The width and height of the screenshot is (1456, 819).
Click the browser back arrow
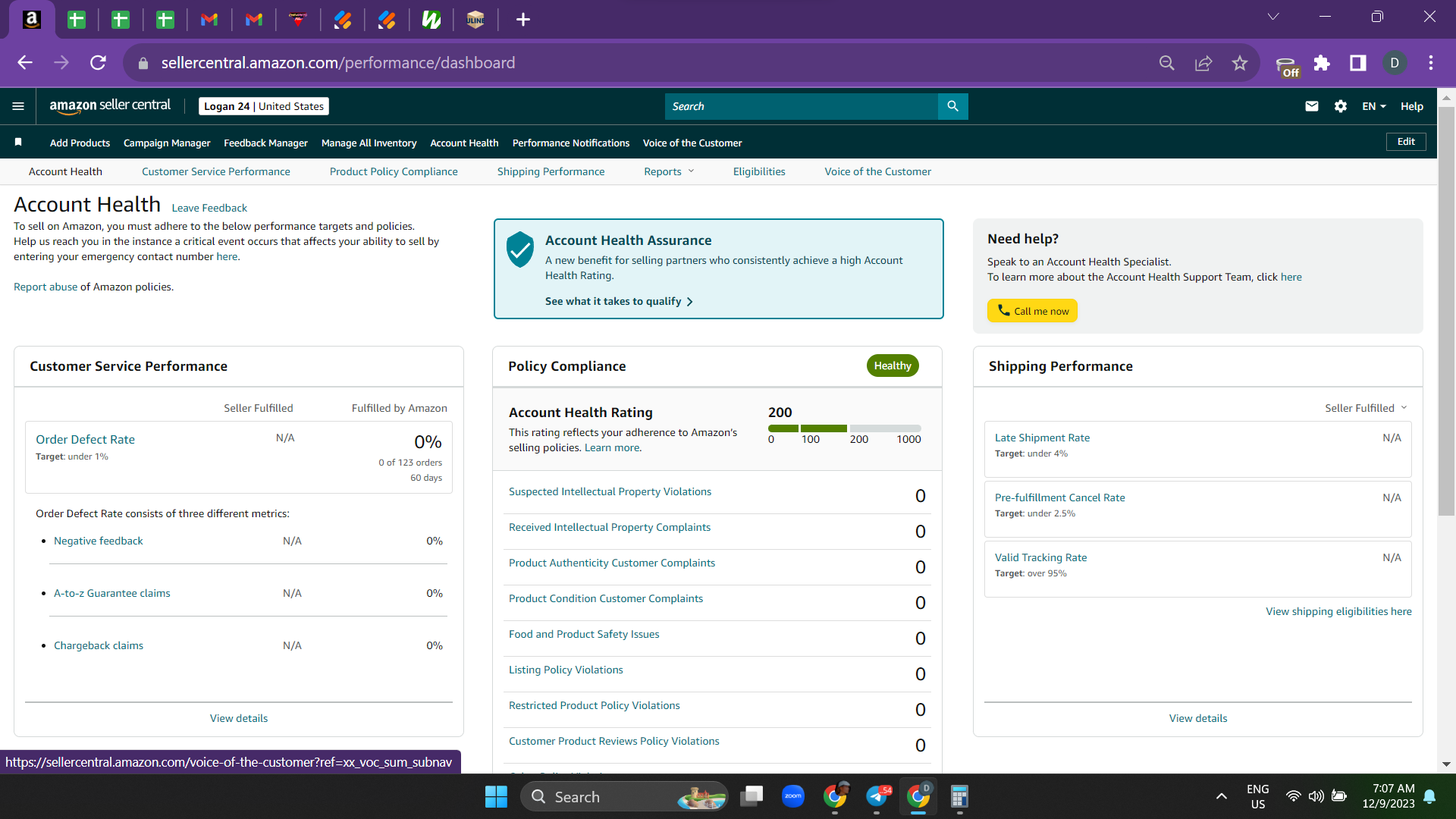(x=25, y=63)
